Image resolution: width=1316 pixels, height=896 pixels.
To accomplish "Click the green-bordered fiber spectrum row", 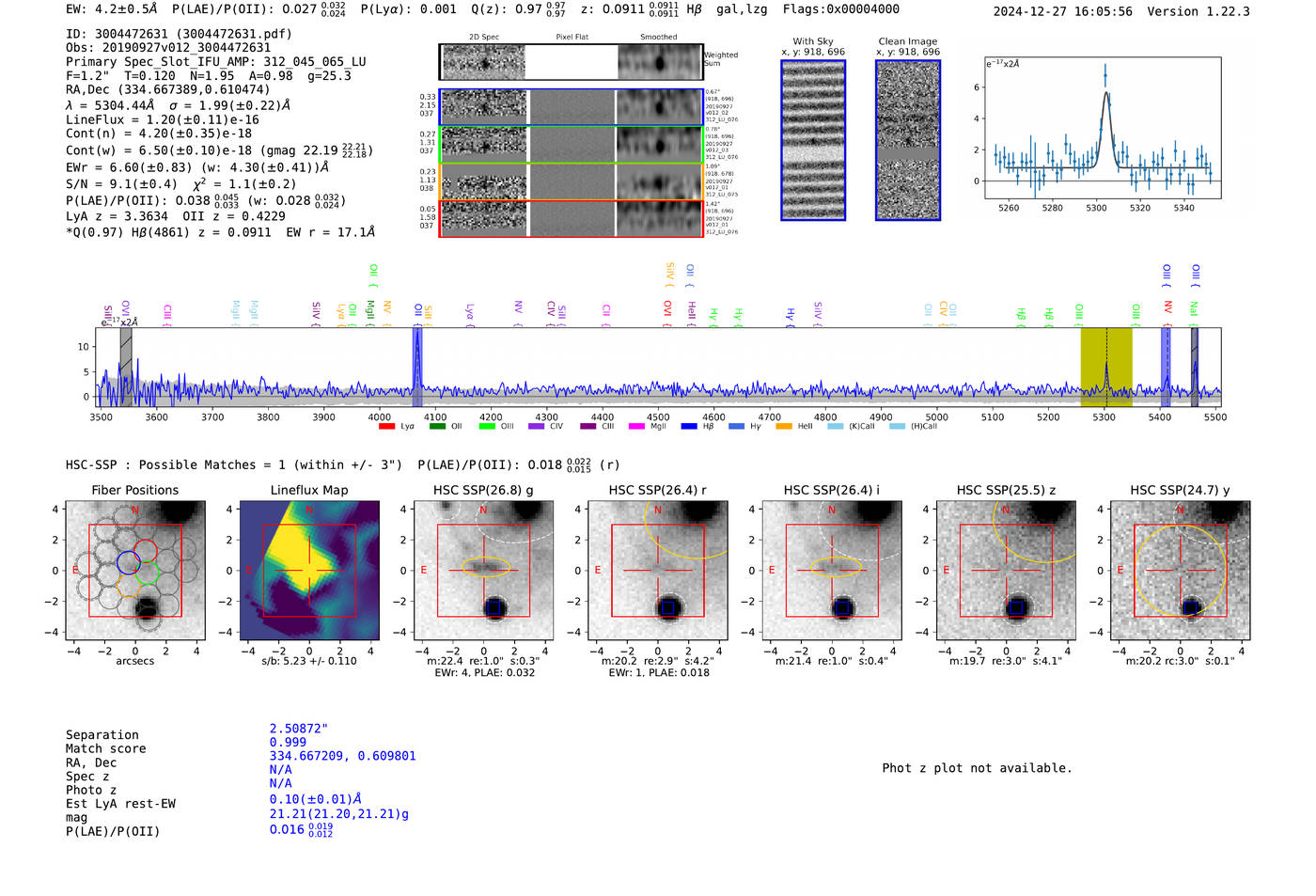I will (572, 145).
